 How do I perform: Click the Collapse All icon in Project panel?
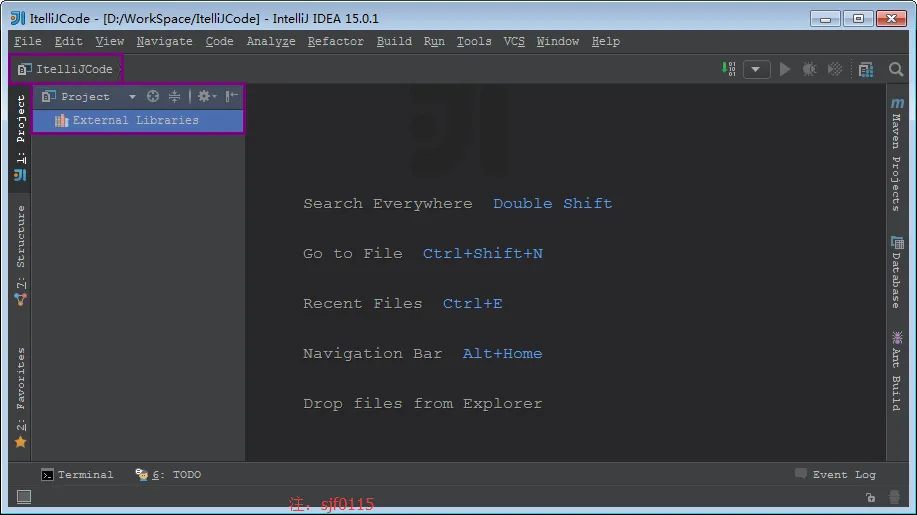174,96
